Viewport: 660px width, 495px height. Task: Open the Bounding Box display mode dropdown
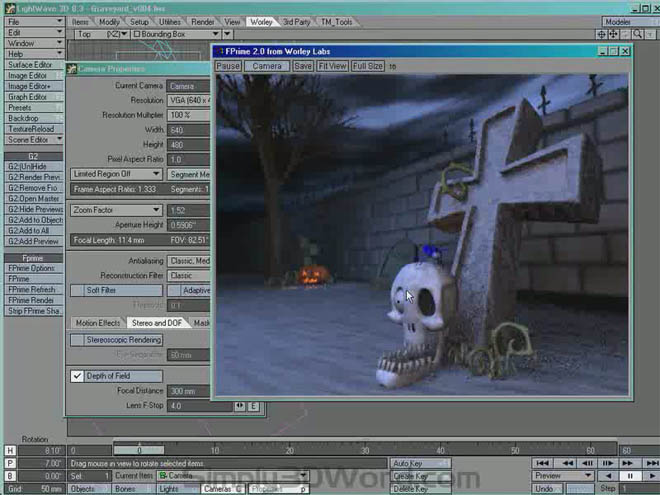[x=176, y=35]
